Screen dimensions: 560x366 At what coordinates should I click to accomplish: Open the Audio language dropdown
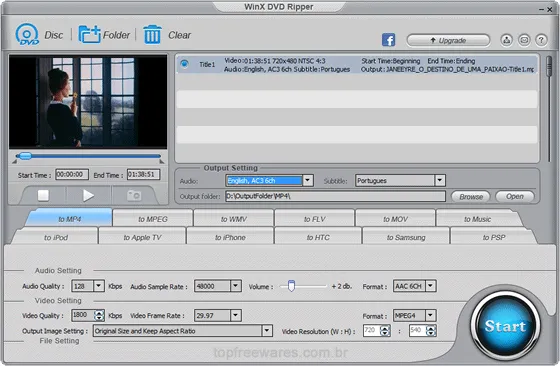[x=308, y=180]
